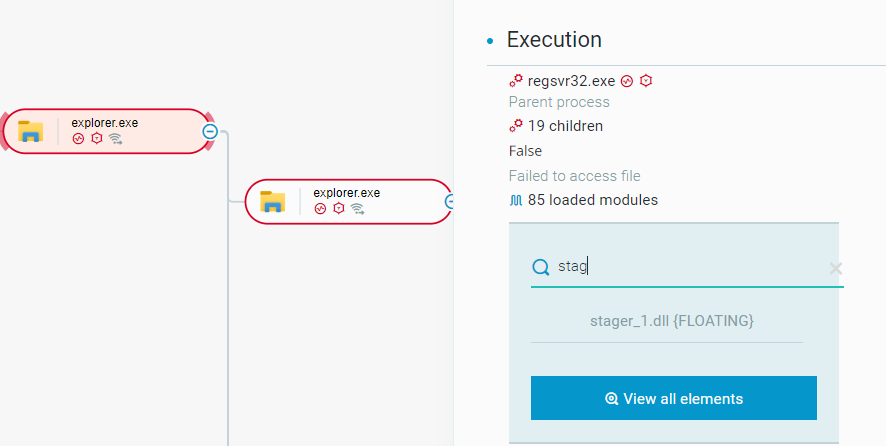886x446 pixels.
Task: Click the magnifier icon in module search
Action: tap(541, 267)
